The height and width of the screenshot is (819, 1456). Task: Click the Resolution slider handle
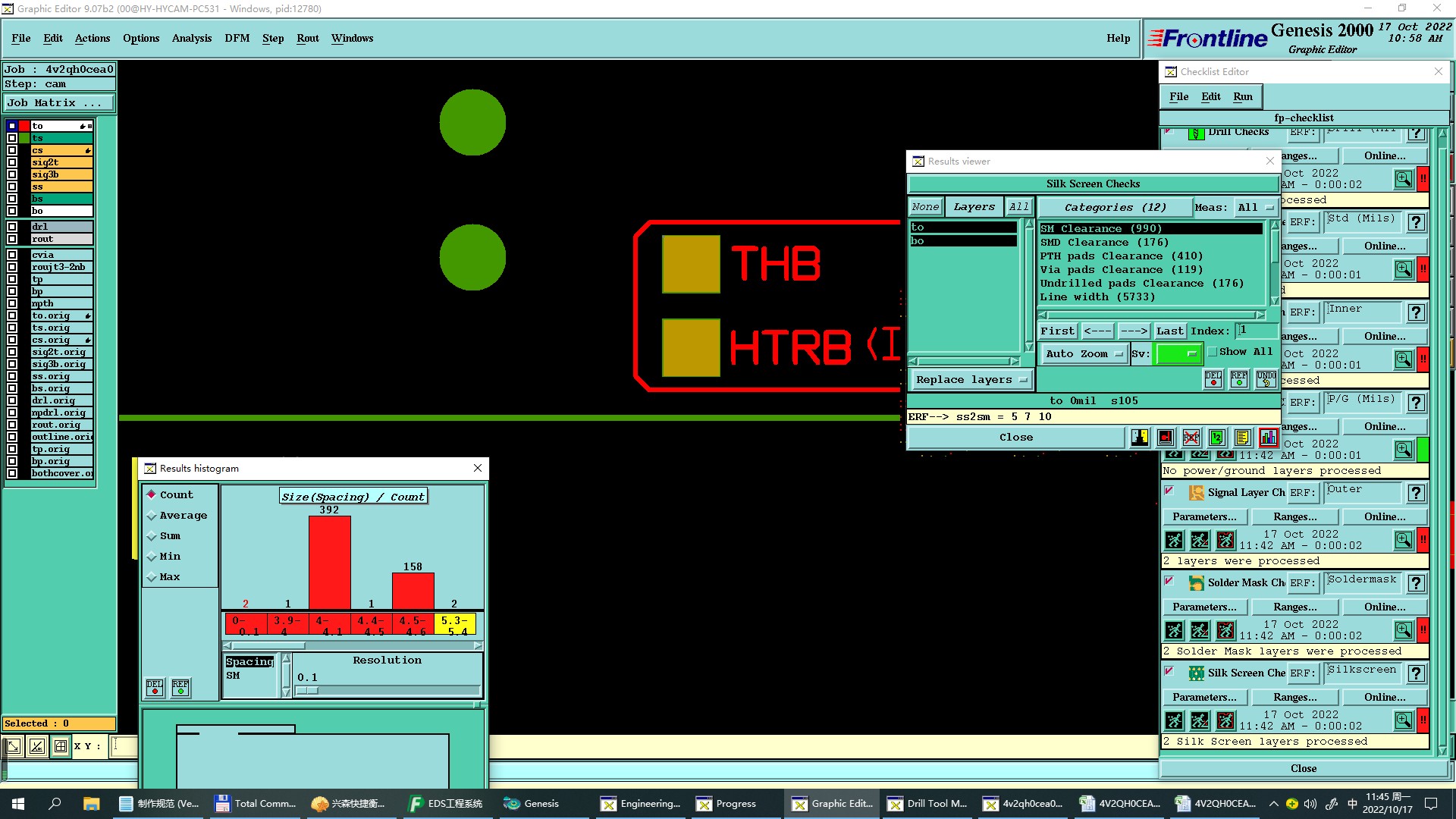[x=307, y=690]
